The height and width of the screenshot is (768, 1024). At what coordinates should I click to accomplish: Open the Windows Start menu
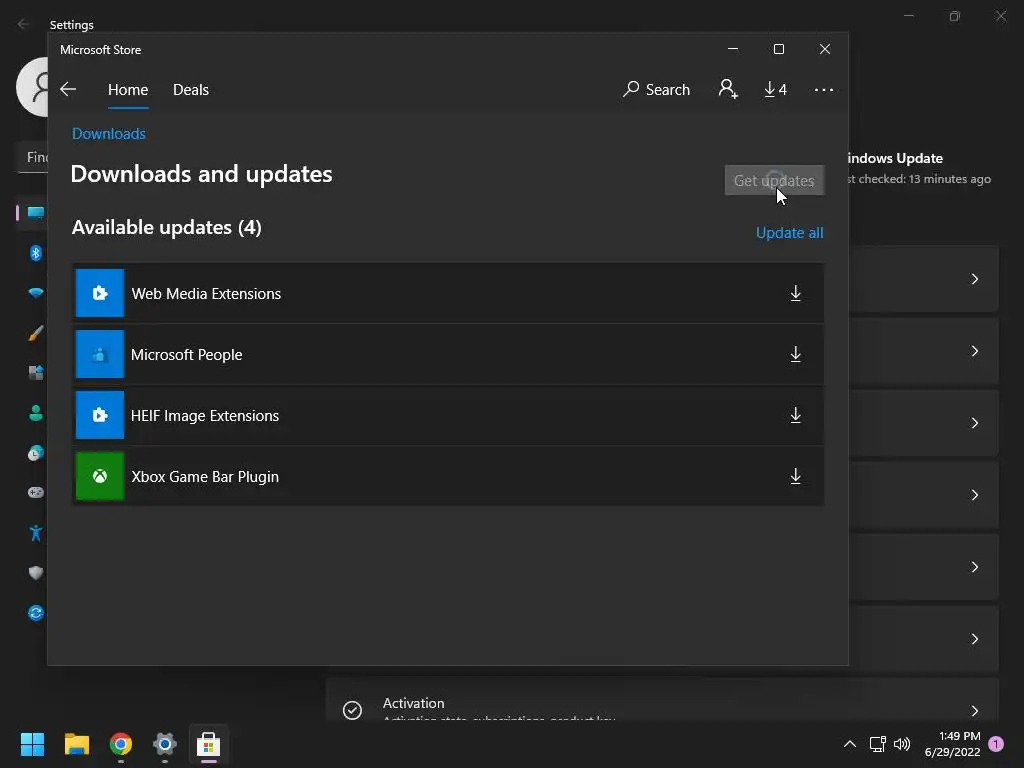(32, 744)
